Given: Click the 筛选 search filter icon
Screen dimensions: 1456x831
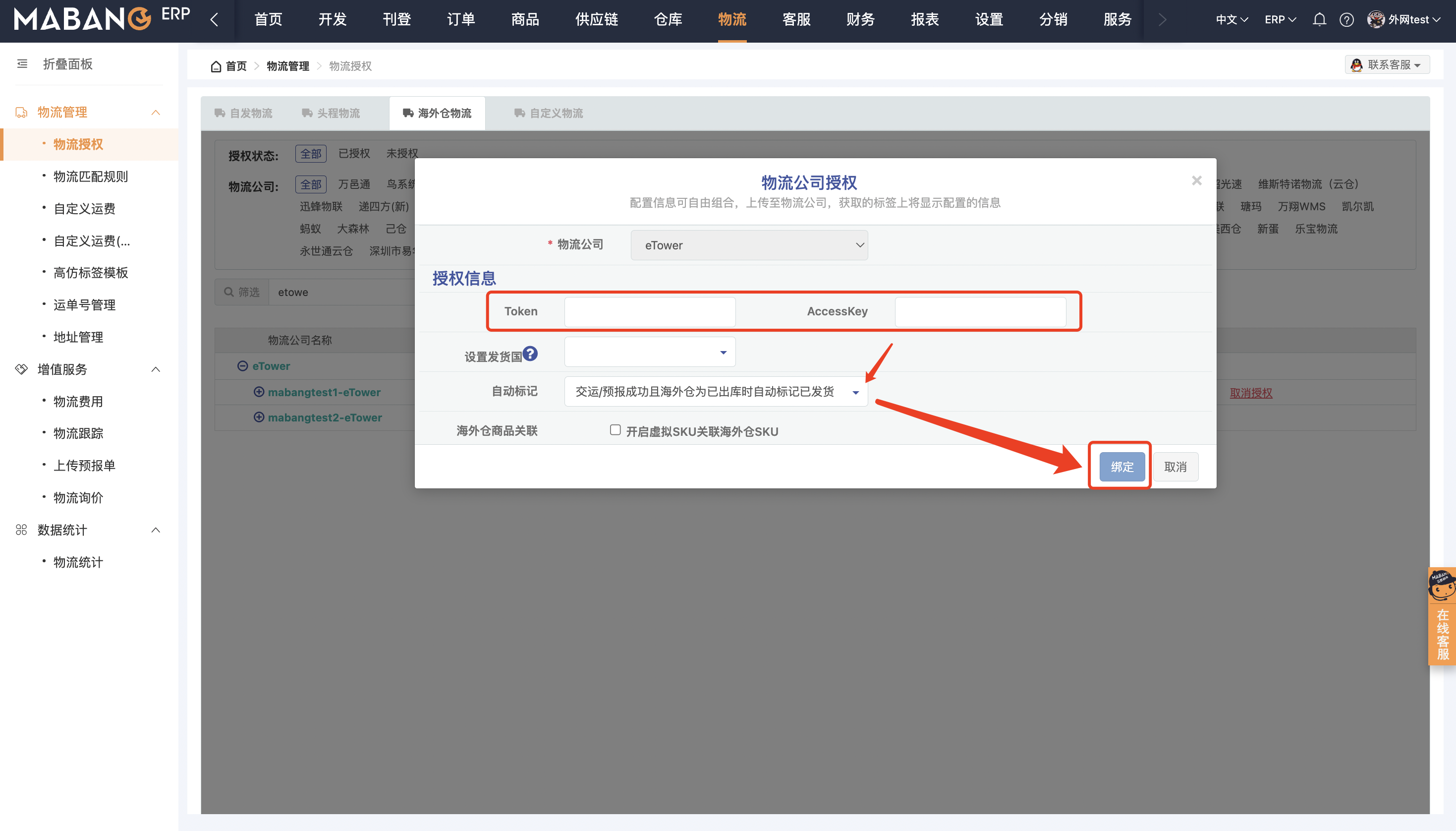Looking at the screenshot, I should coord(228,292).
